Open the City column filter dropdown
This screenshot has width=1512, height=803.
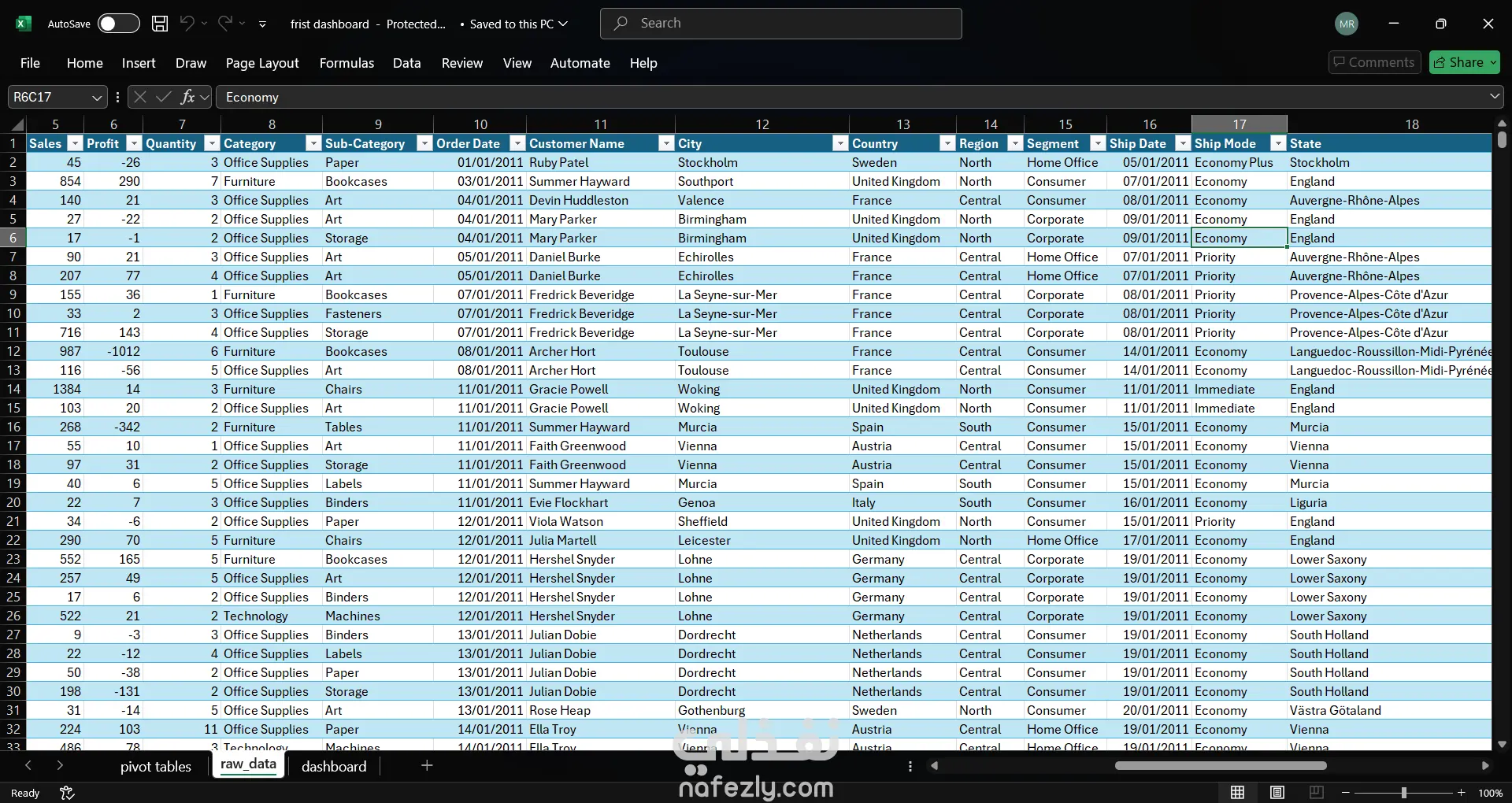point(840,143)
